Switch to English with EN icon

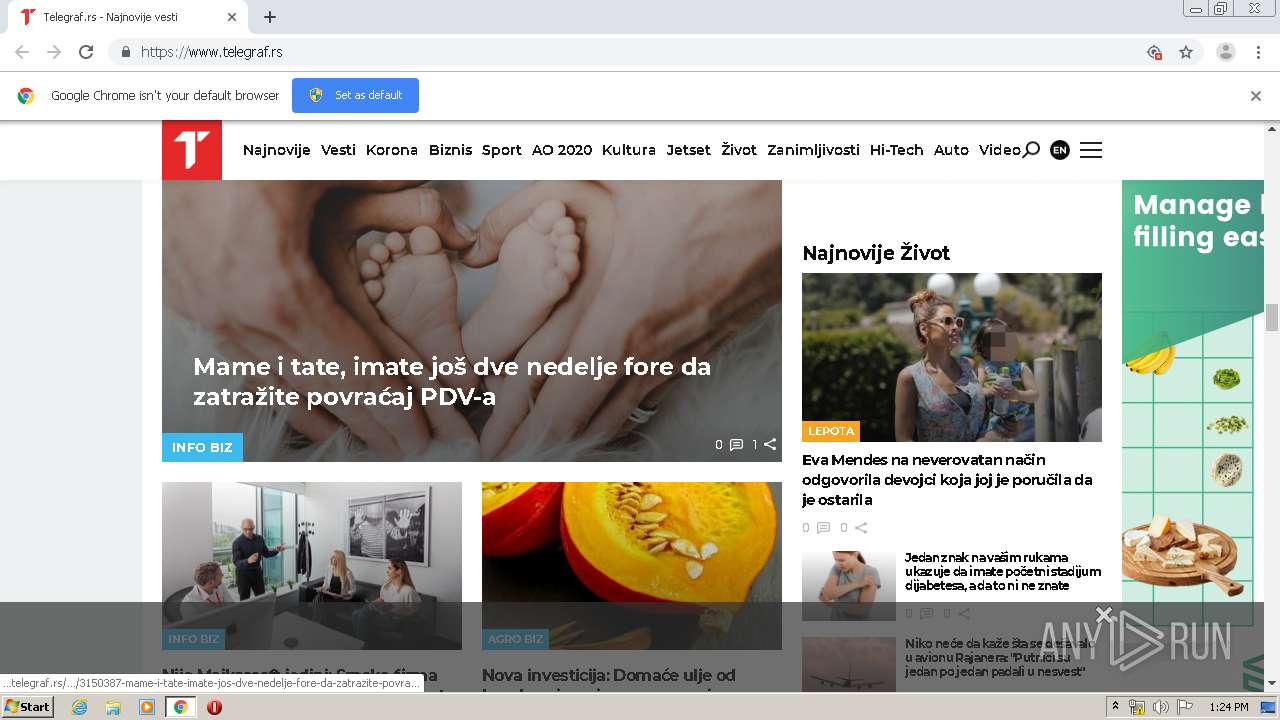1060,150
